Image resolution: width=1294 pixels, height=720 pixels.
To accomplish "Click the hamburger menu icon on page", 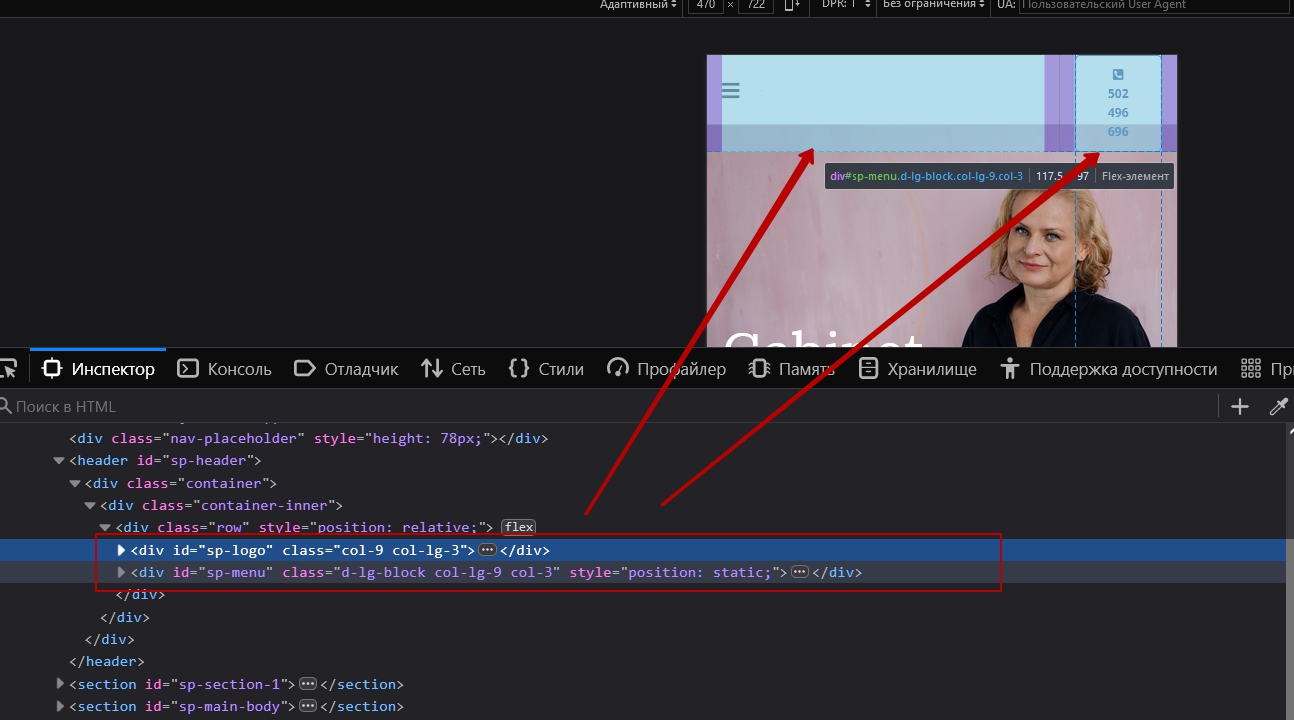I will 731,91.
